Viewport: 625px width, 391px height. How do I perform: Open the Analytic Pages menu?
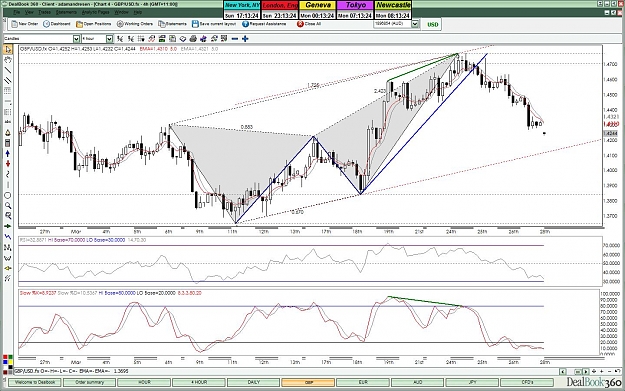(95, 12)
